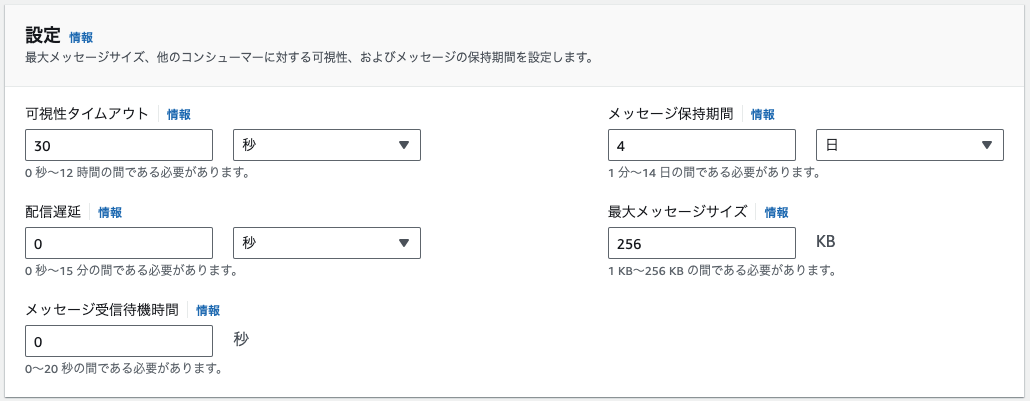Open the 情報 link for メッセージ受信待機時間

pyautogui.click(x=208, y=310)
